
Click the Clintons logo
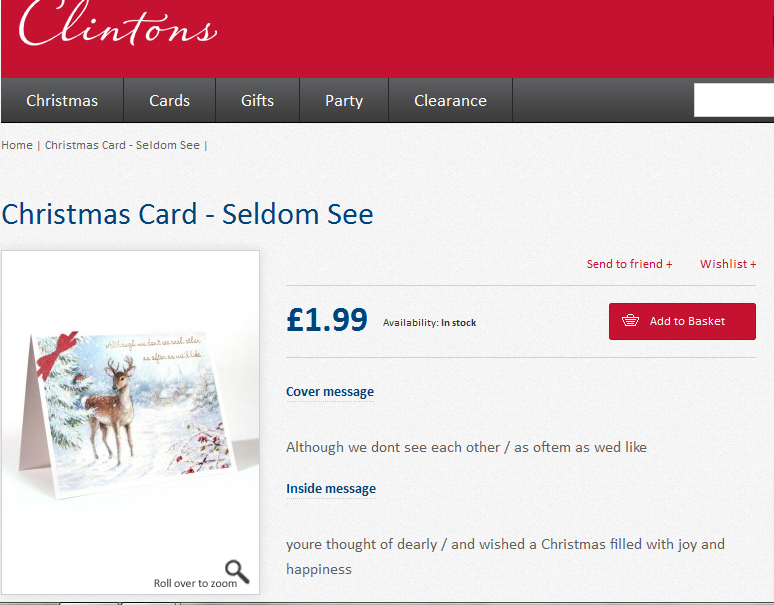[117, 24]
